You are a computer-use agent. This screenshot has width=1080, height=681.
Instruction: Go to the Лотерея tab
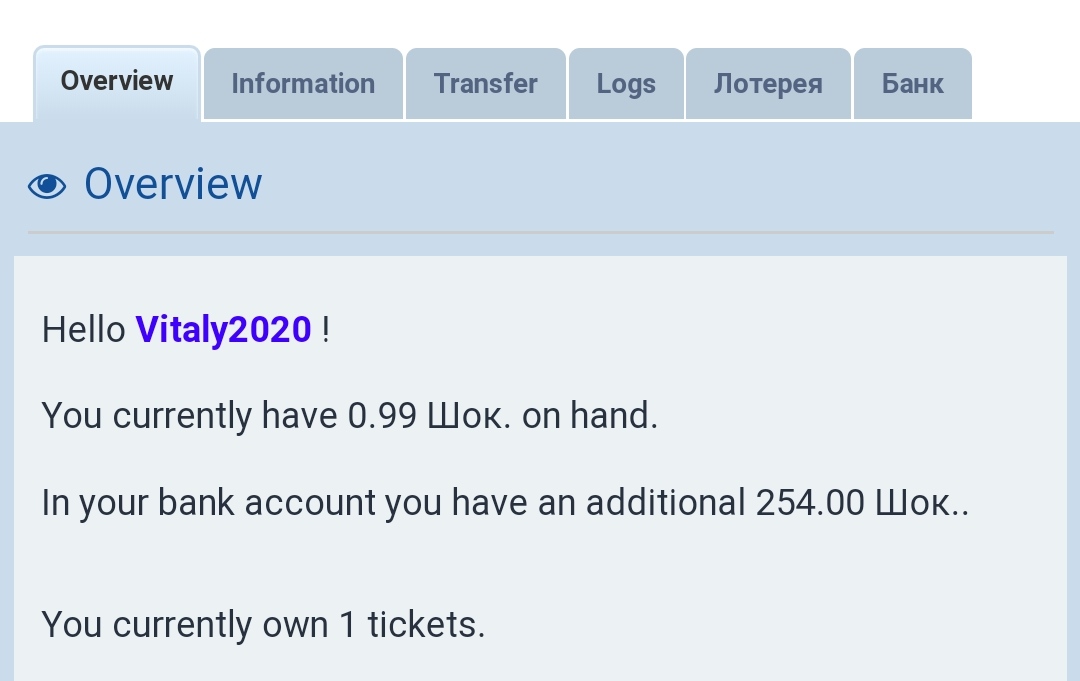click(x=768, y=84)
